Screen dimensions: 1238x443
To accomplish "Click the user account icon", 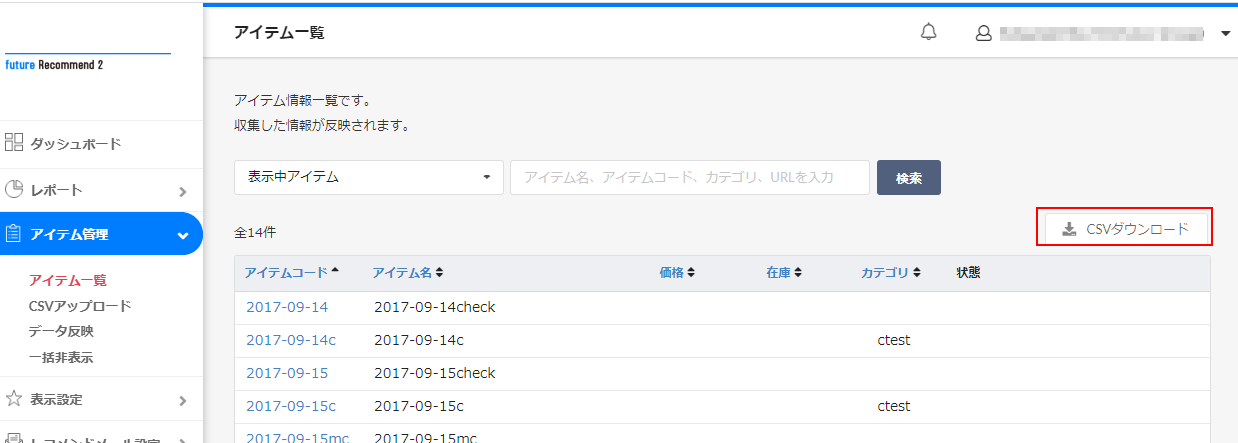I will click(x=983, y=33).
